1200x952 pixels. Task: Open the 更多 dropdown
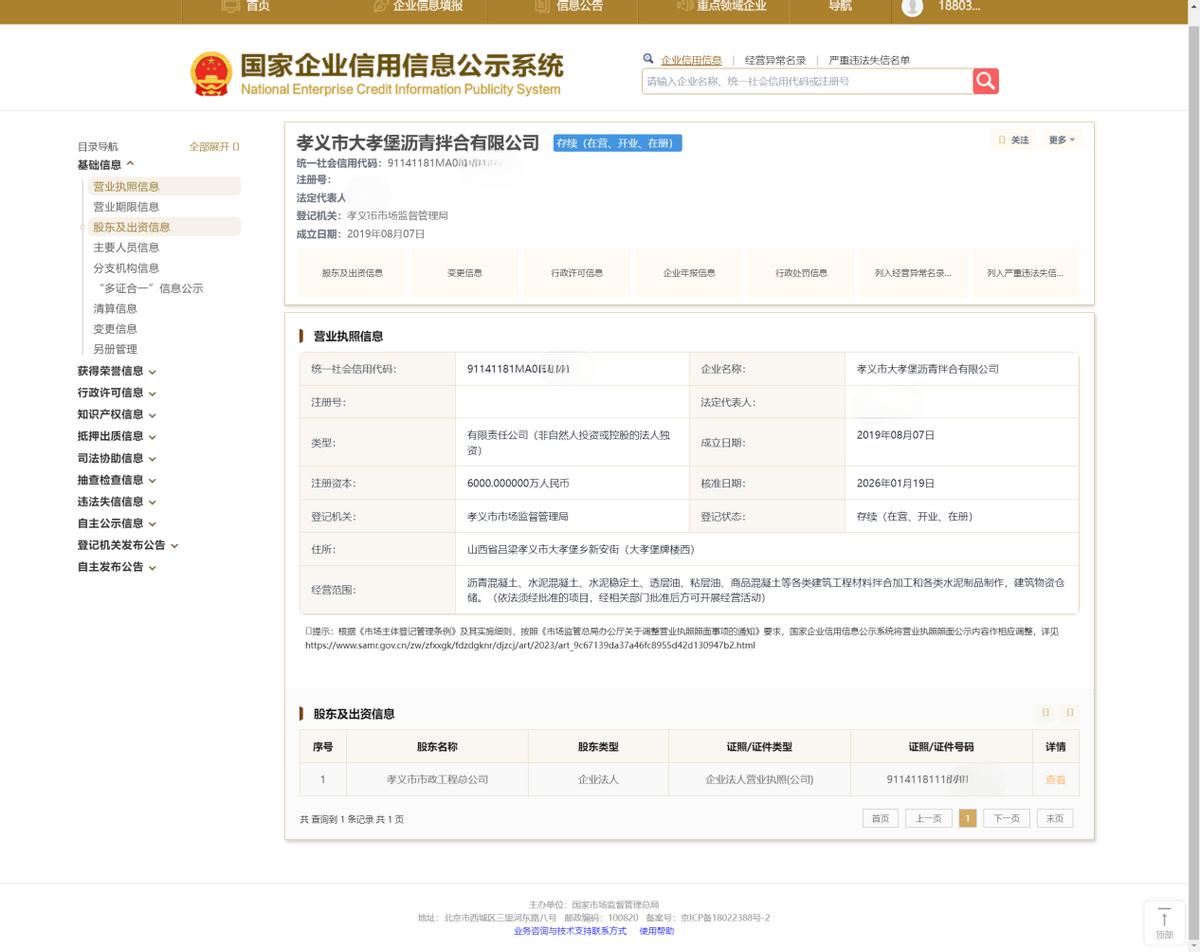click(1062, 140)
